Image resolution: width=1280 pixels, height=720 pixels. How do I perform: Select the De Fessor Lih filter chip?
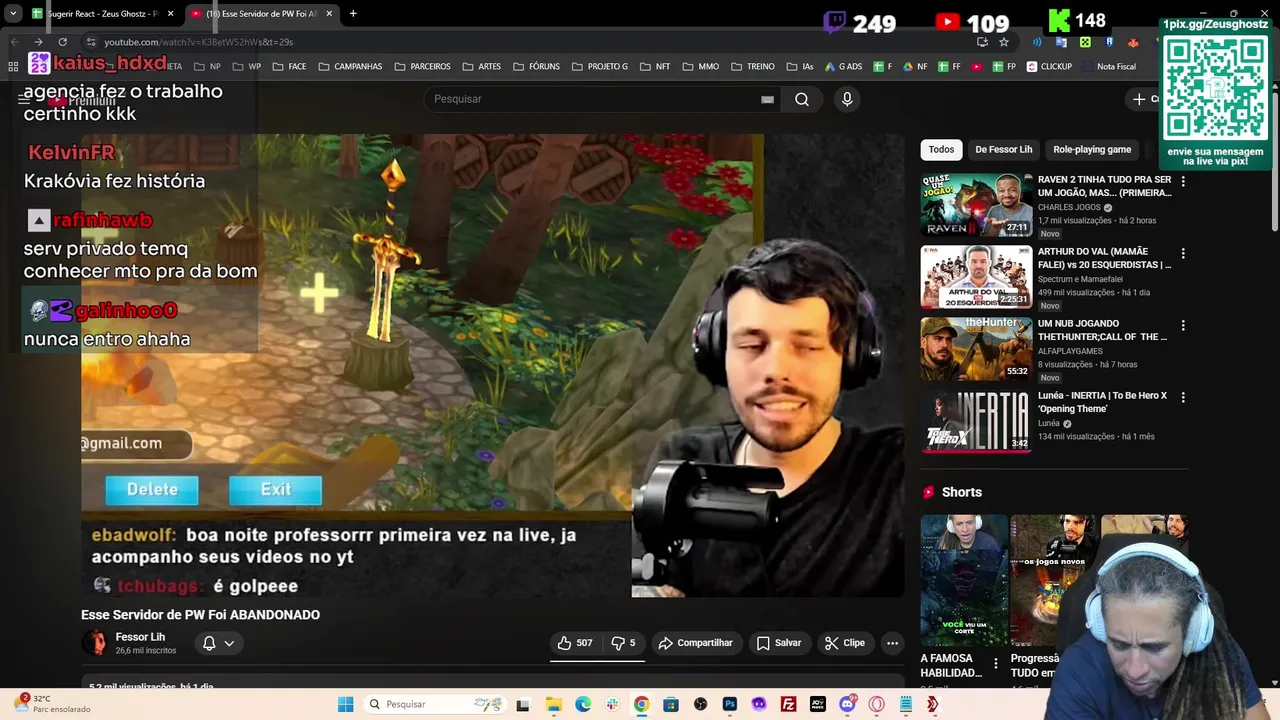(1003, 149)
